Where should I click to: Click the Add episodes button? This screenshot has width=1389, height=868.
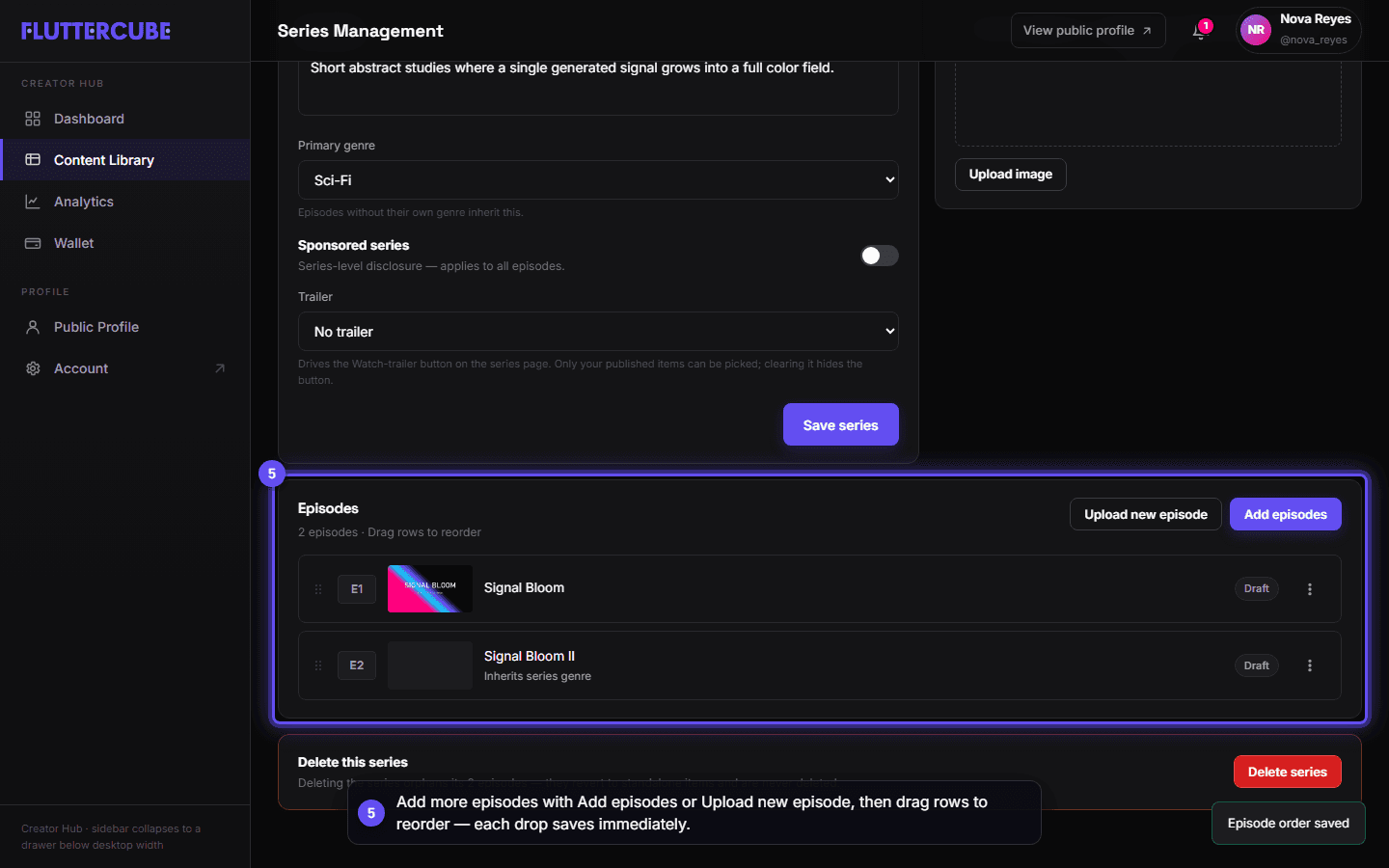[x=1286, y=514]
